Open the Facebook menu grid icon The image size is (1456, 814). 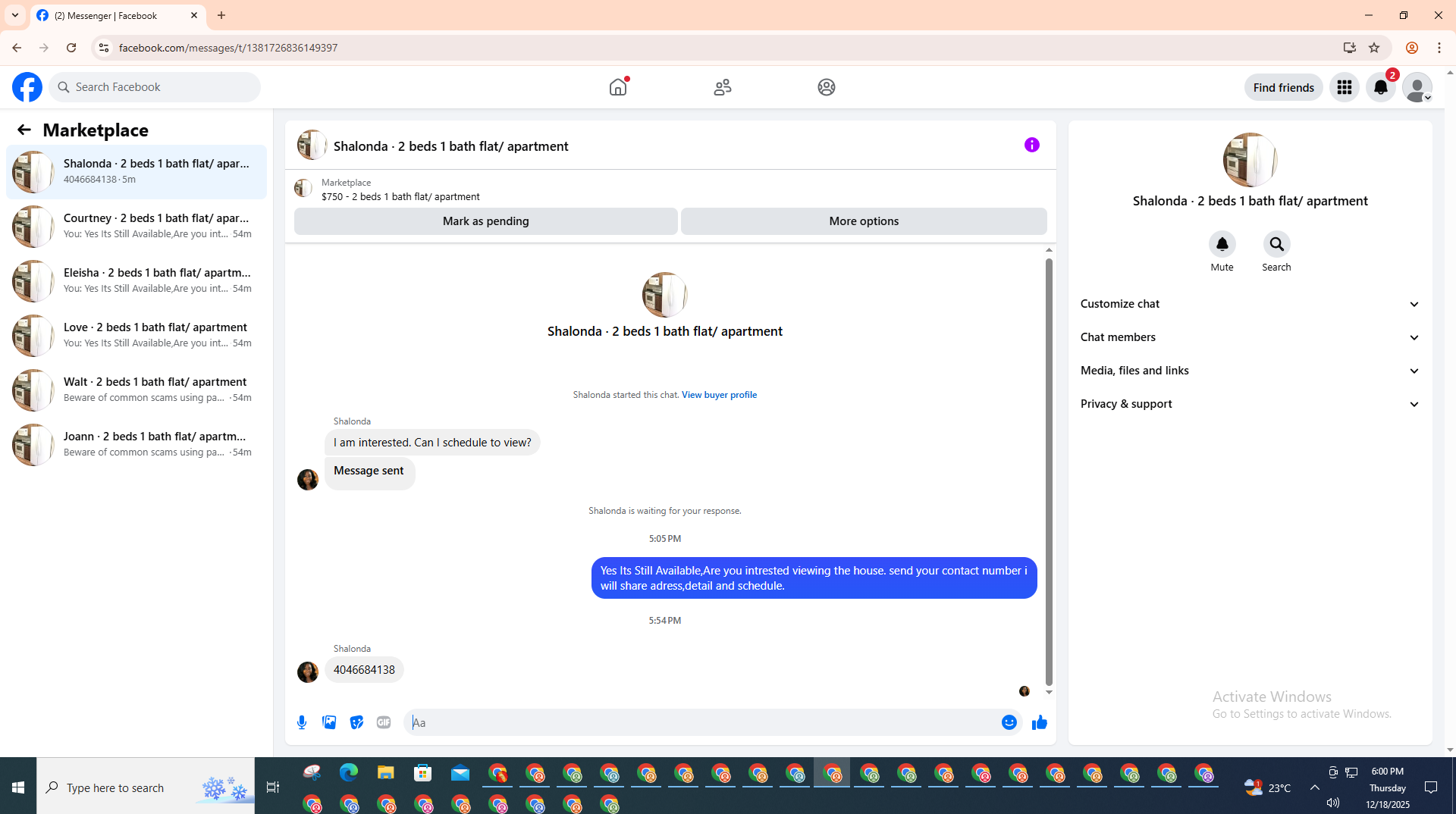pyautogui.click(x=1345, y=87)
